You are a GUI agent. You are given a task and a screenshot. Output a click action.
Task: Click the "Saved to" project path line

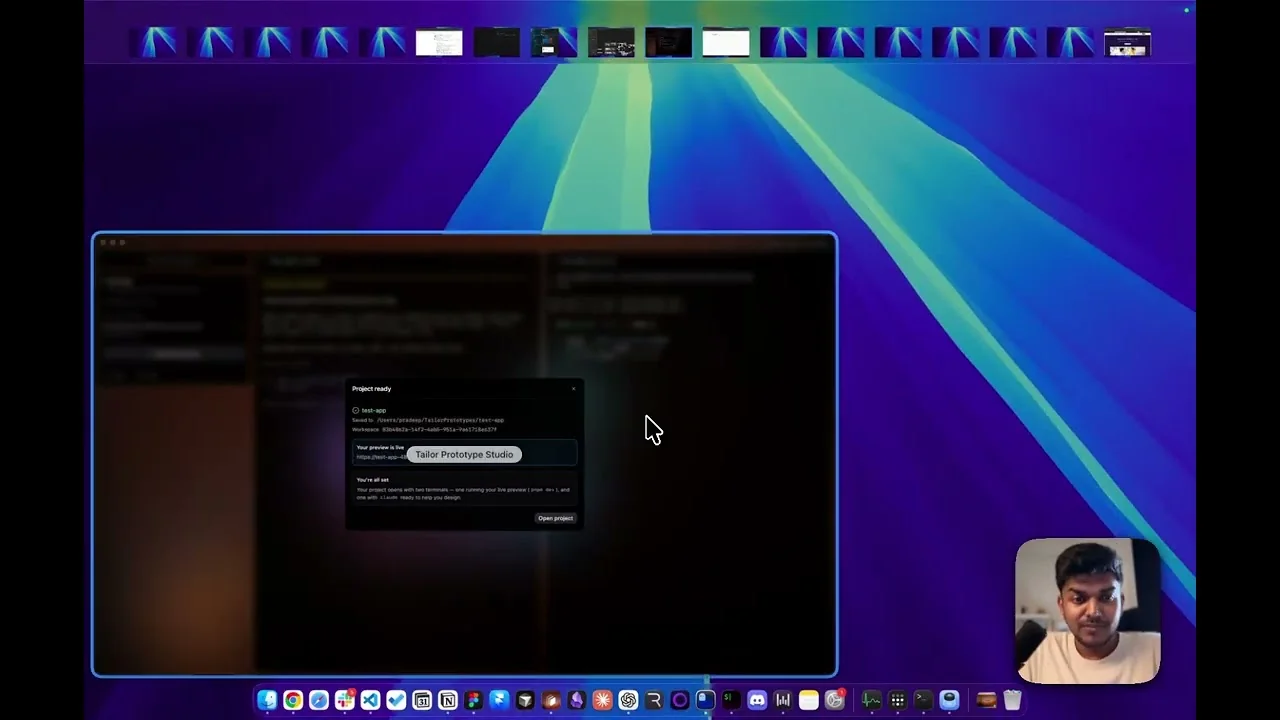(x=430, y=420)
